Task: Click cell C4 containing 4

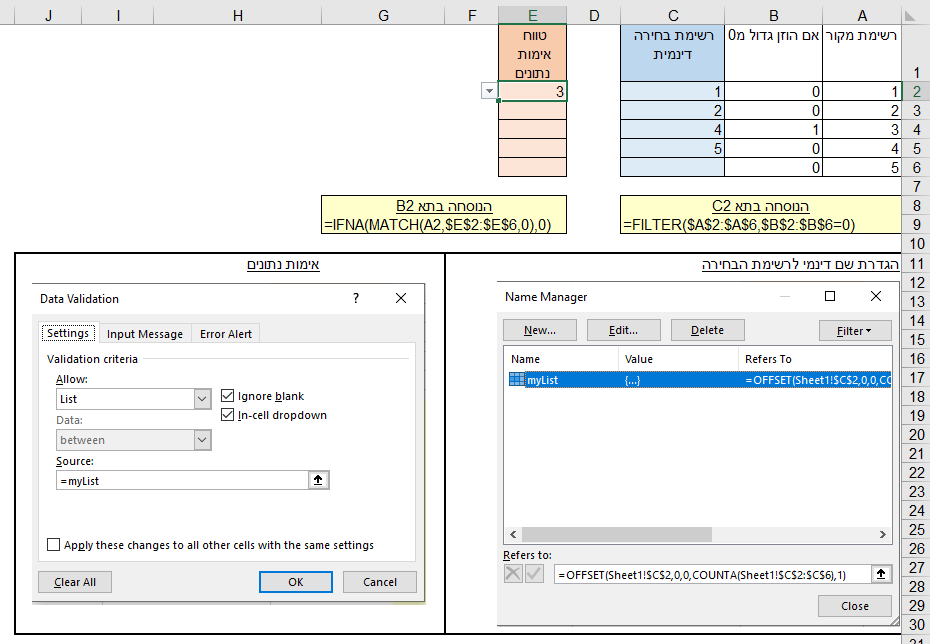Action: point(673,129)
